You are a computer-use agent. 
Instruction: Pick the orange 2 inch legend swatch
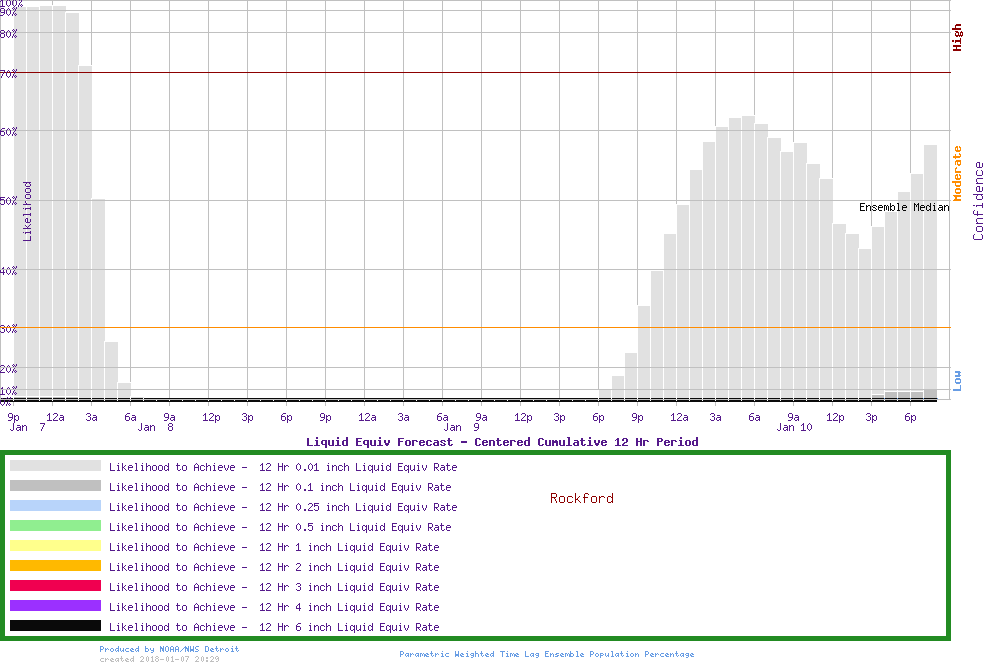pos(55,566)
